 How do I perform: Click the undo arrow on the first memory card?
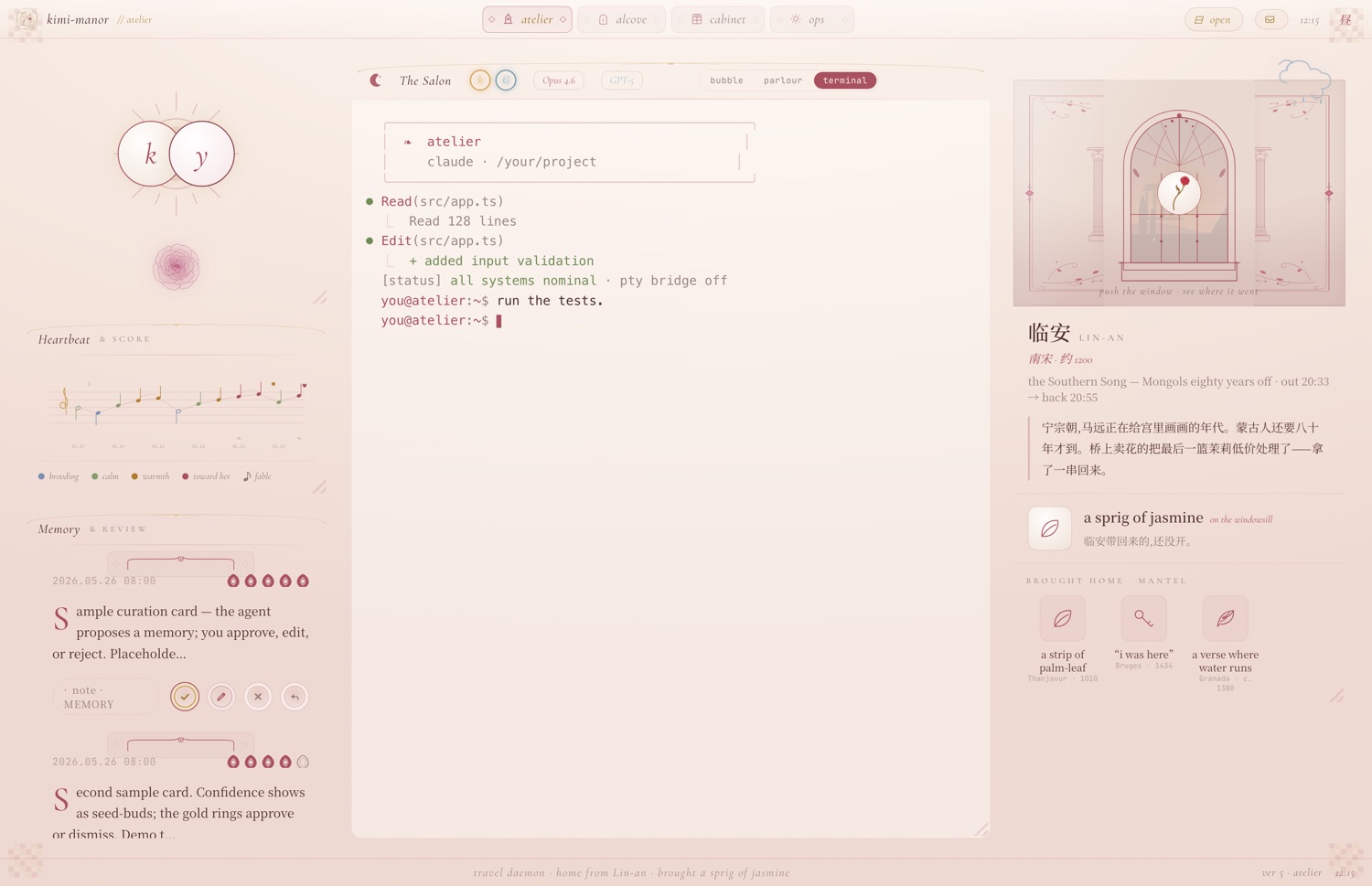[x=295, y=697]
